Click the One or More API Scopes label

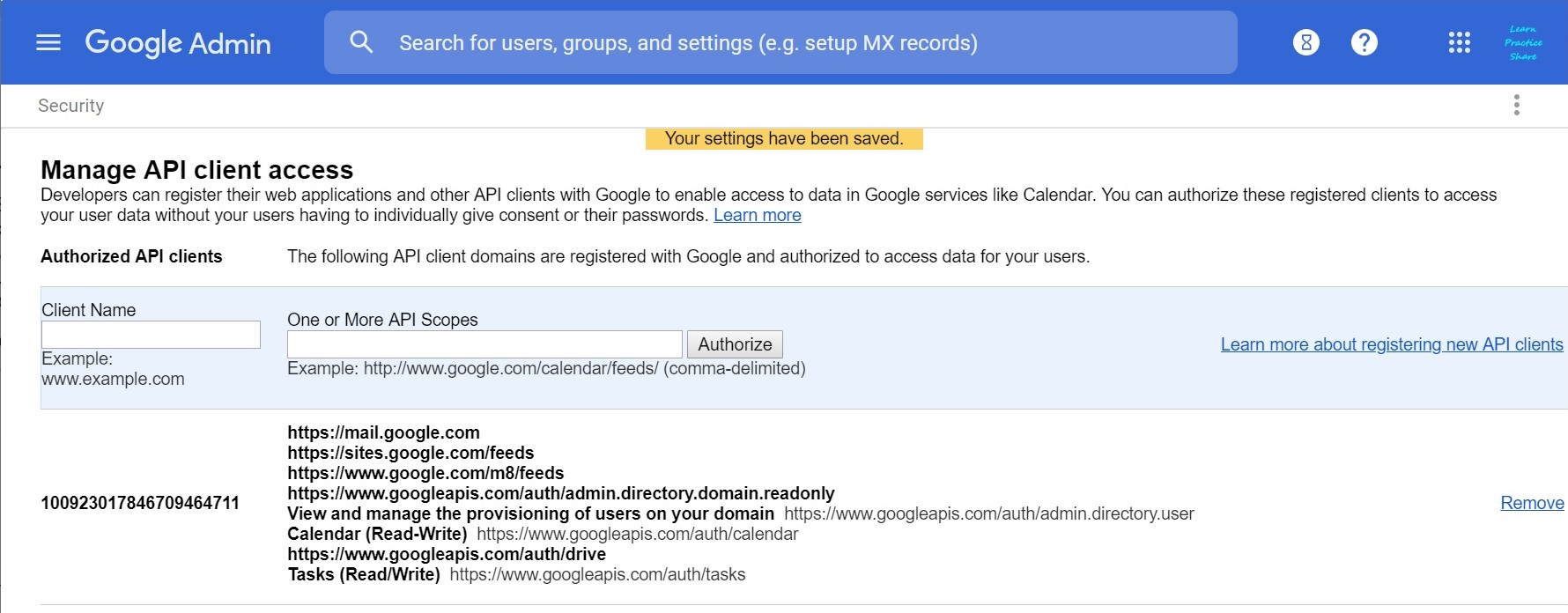coord(382,320)
